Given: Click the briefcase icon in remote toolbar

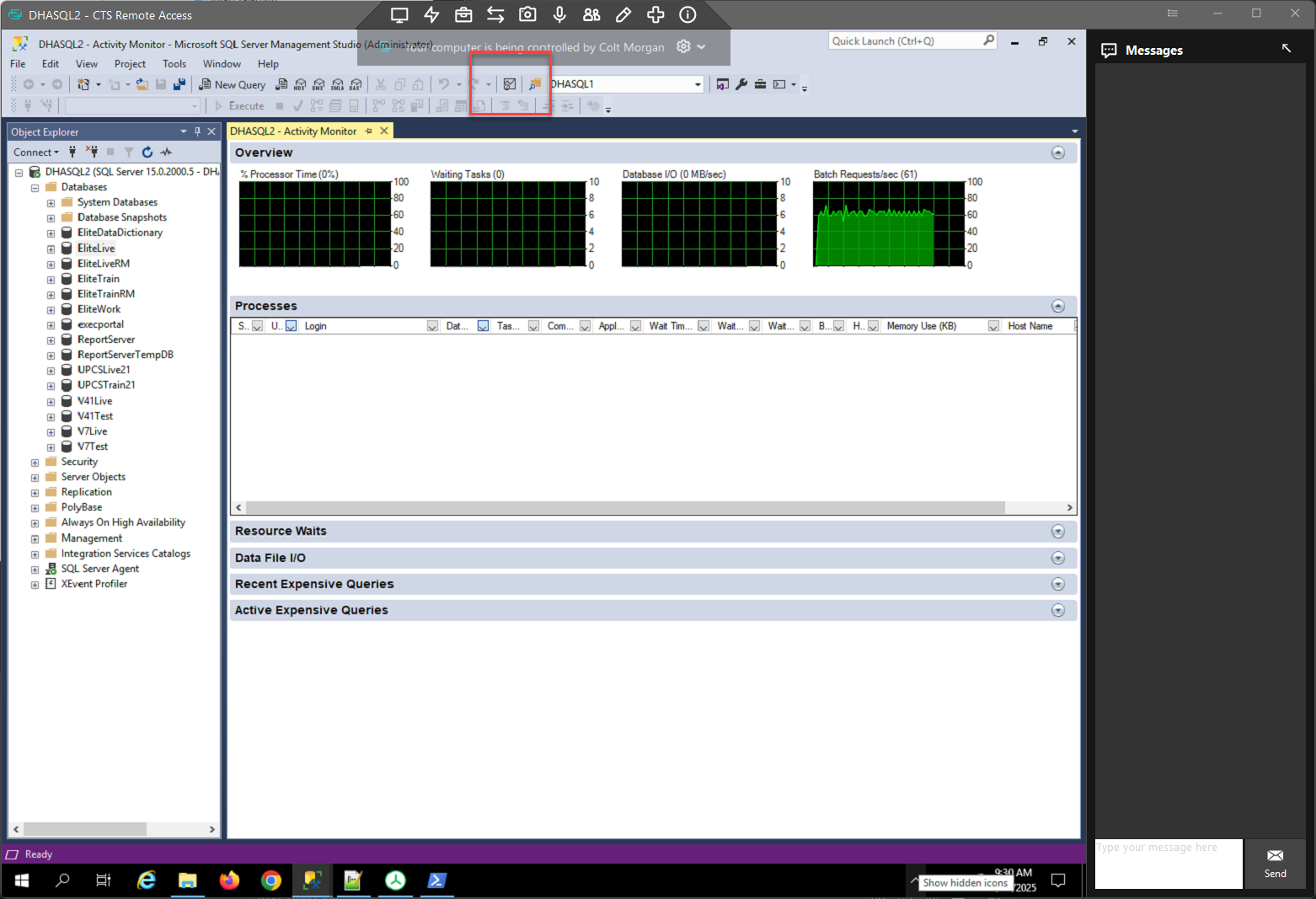Looking at the screenshot, I should click(463, 14).
